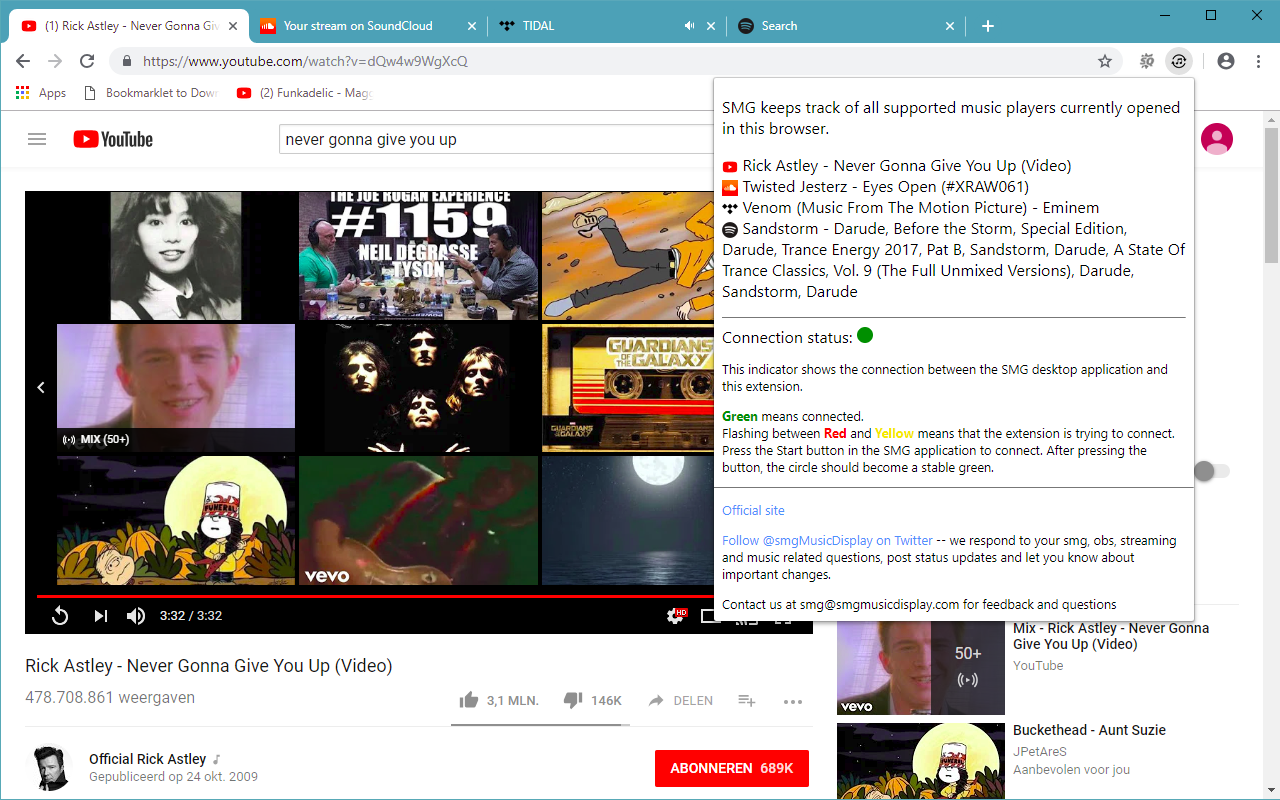Open the Queen band end-screen thumbnail

(419, 388)
